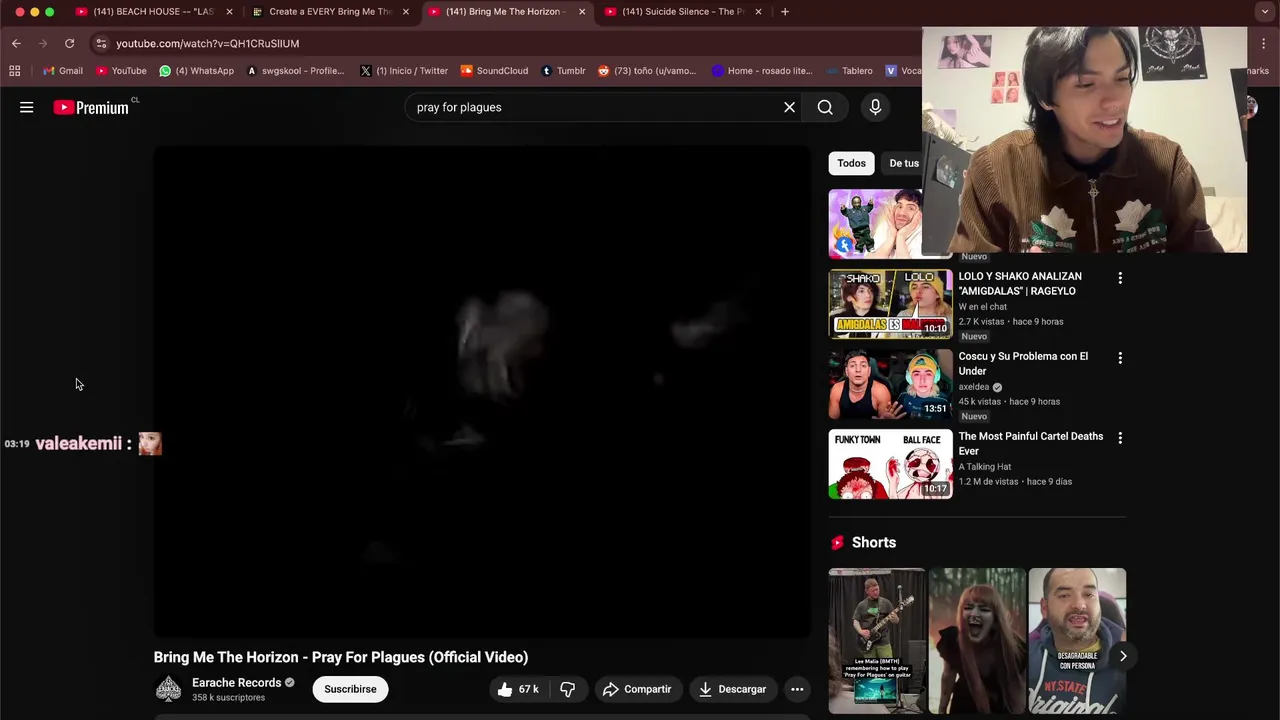Open the three-dot more actions under the video
This screenshot has width=1280, height=720.
(x=797, y=689)
